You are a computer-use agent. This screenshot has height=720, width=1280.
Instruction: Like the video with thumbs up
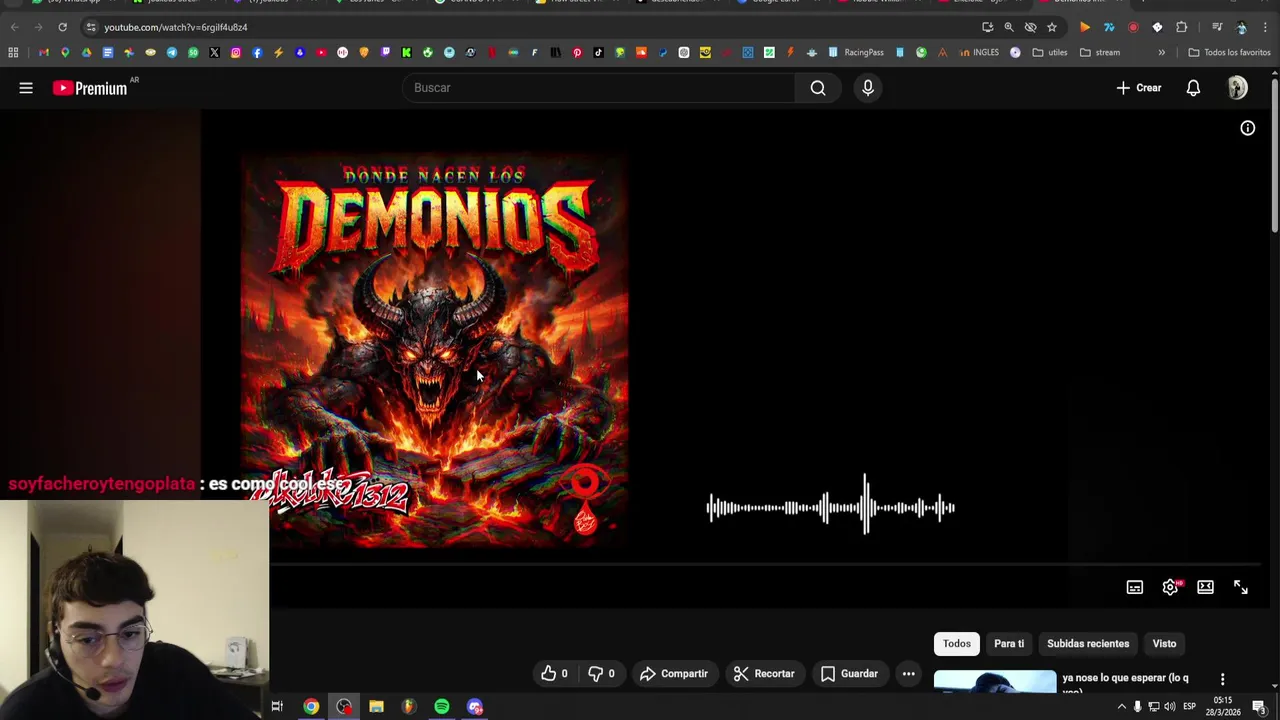pyautogui.click(x=554, y=674)
